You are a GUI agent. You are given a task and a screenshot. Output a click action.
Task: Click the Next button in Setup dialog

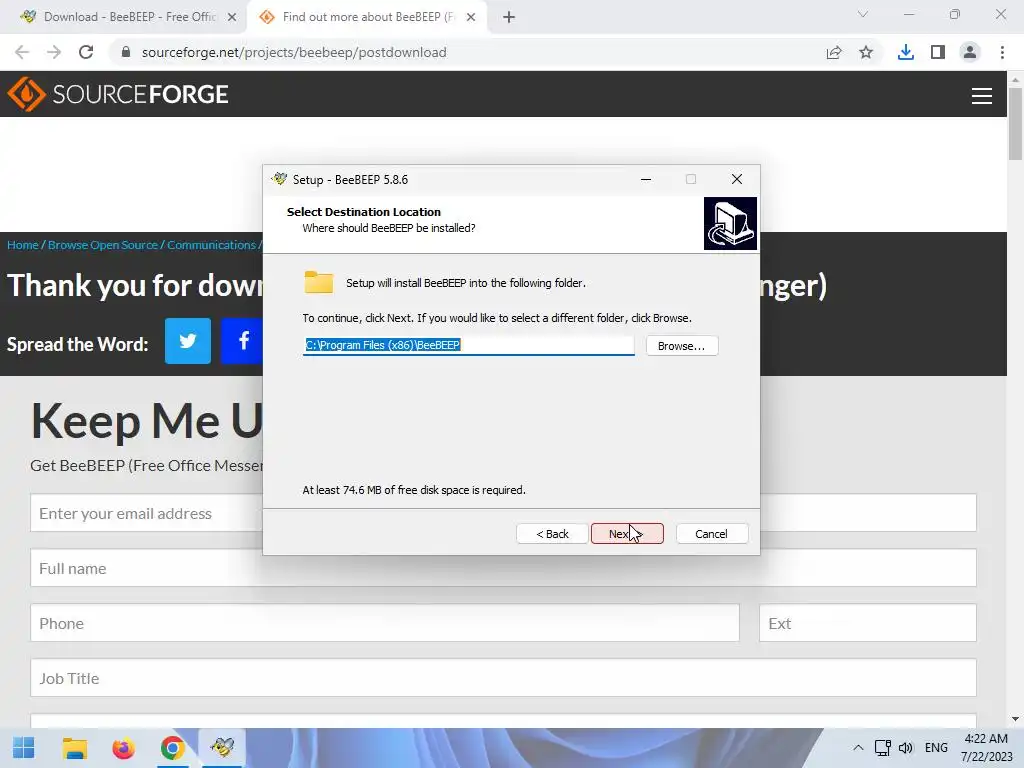coord(627,534)
